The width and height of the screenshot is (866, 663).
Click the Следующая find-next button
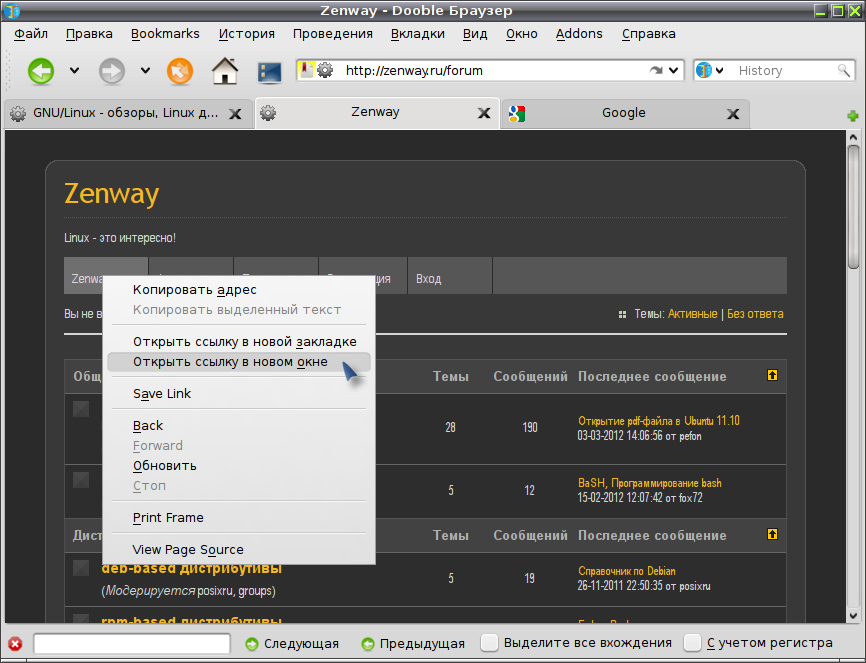(292, 644)
